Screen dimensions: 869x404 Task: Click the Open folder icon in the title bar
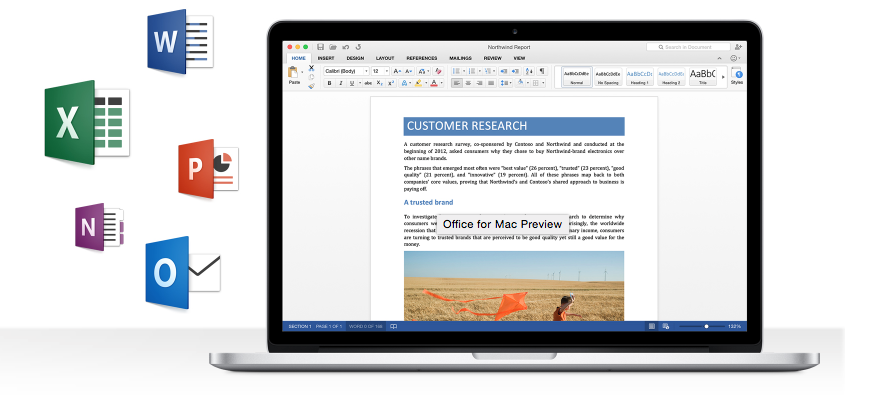pos(333,47)
